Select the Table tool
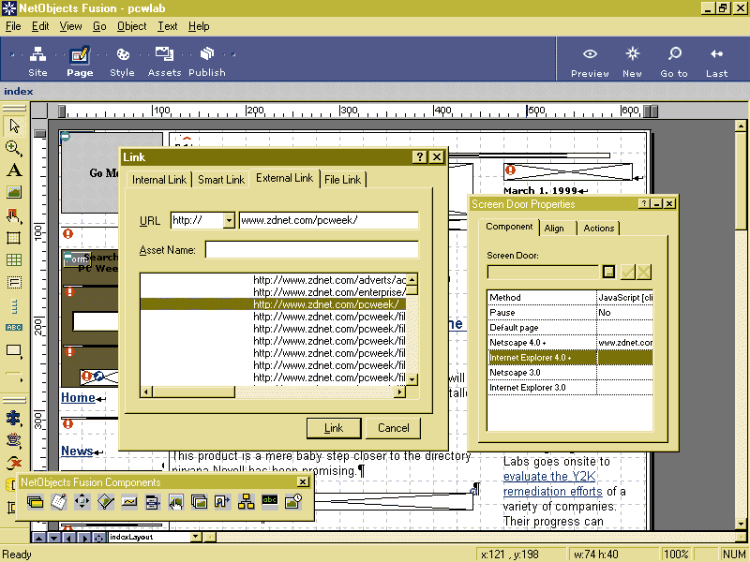Screen dimensions: 750x562 coord(14,260)
